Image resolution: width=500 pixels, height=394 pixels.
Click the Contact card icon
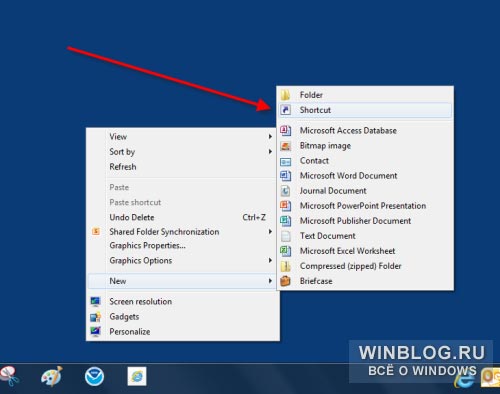pos(285,161)
